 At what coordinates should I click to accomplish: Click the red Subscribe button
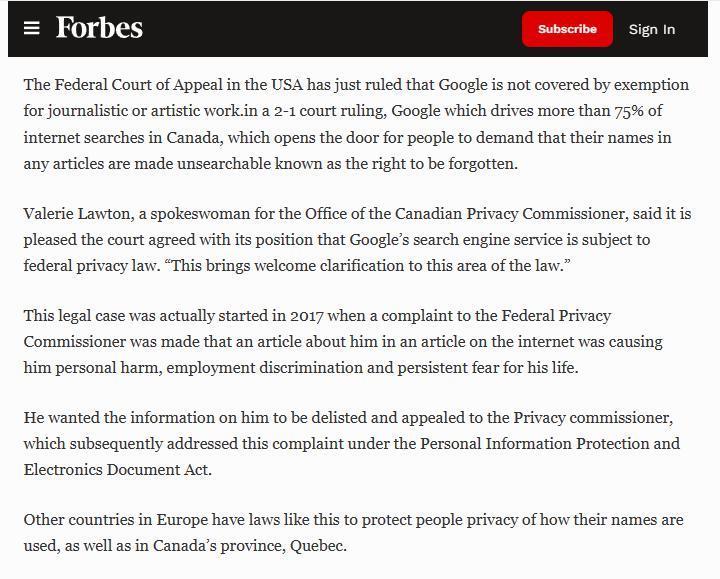point(567,29)
